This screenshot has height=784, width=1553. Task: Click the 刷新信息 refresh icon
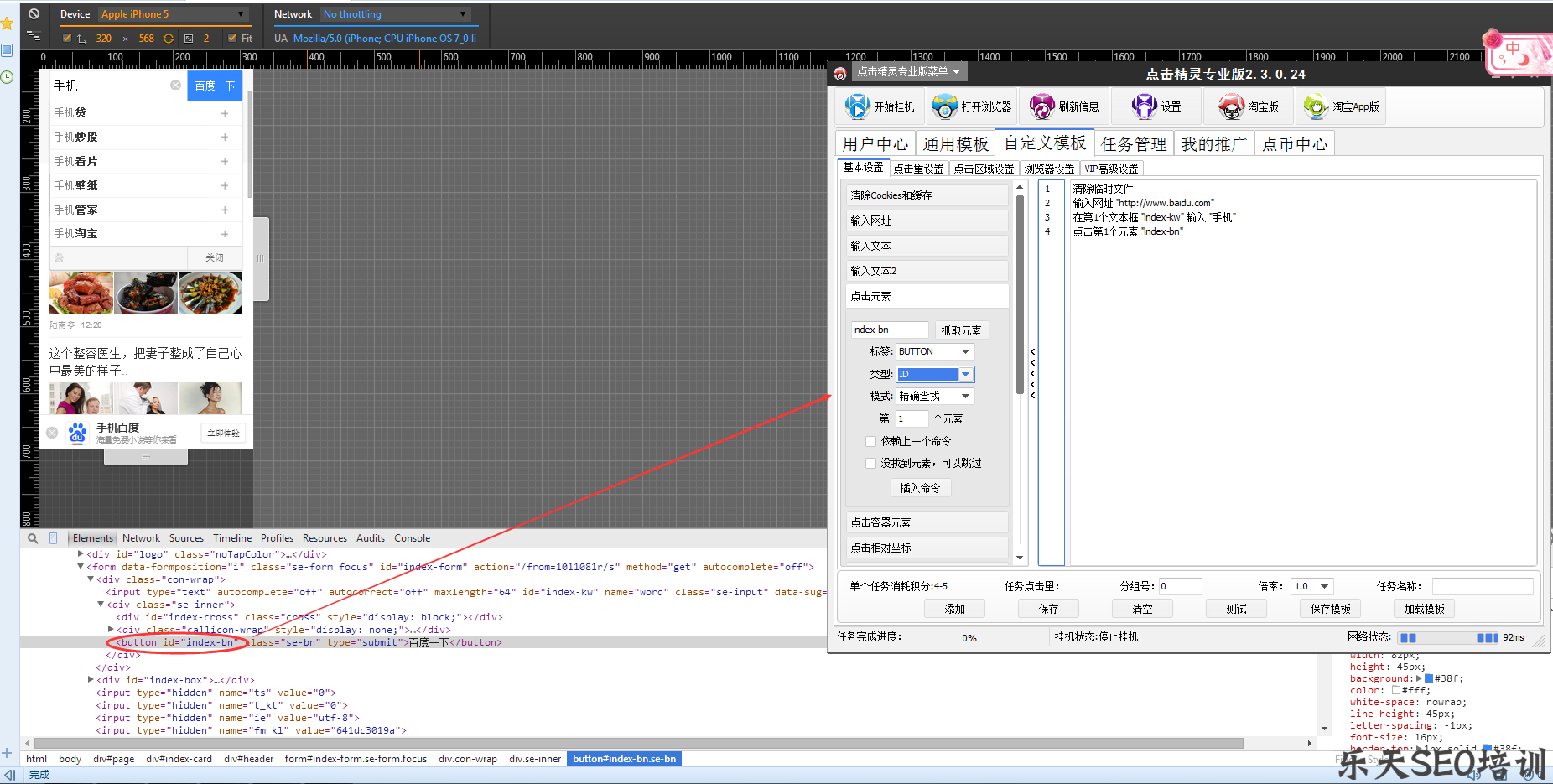pos(1041,106)
